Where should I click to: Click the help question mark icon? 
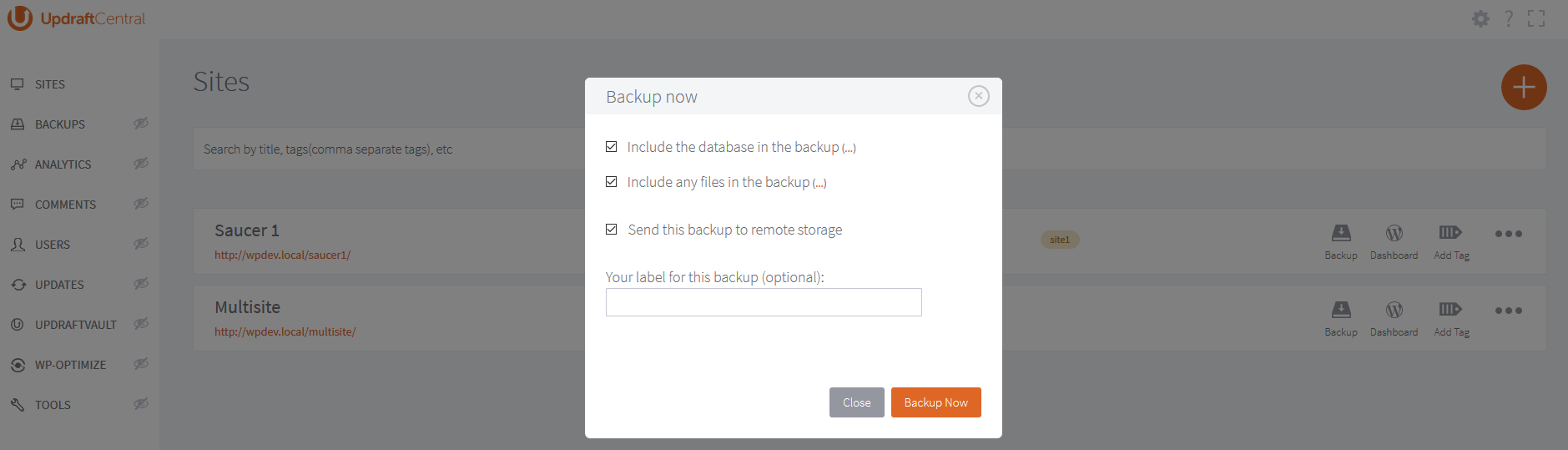[x=1509, y=18]
